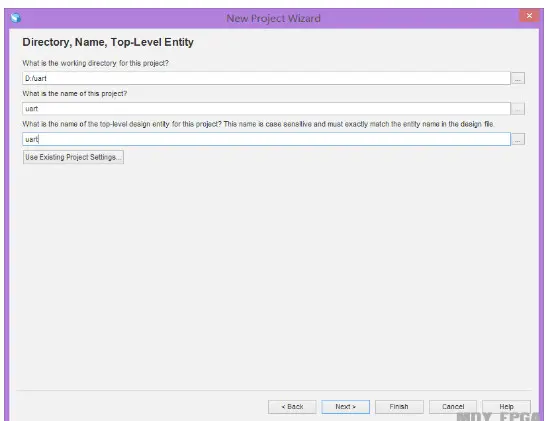This screenshot has width=546, height=421.
Task: Open Use Existing Project Settings
Action: 73,157
